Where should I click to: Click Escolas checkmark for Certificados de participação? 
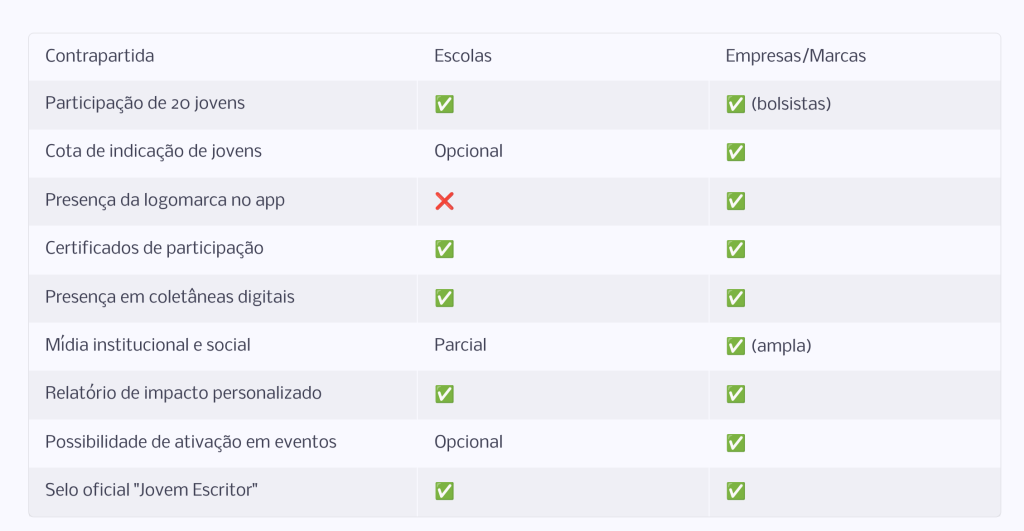tap(444, 249)
